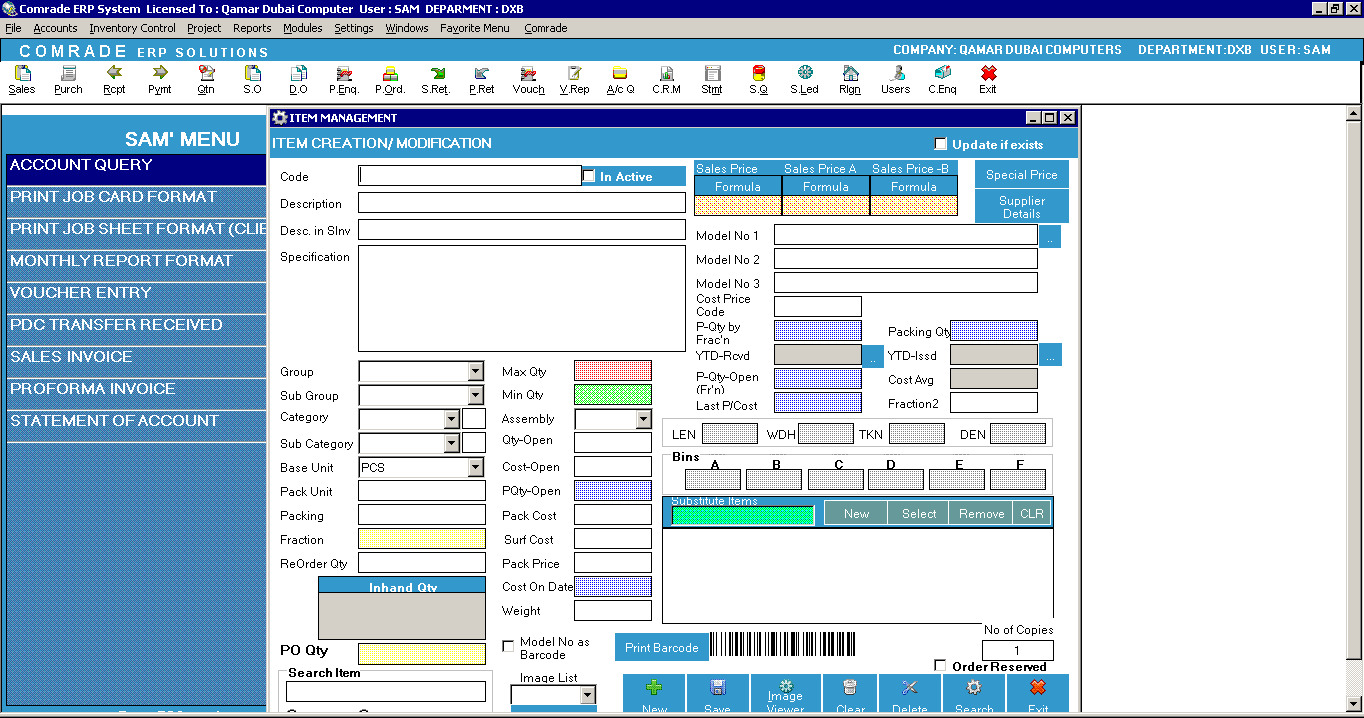Viewport: 1364px width, 718px height.
Task: Open the Supplier Details panel
Action: (x=1021, y=207)
